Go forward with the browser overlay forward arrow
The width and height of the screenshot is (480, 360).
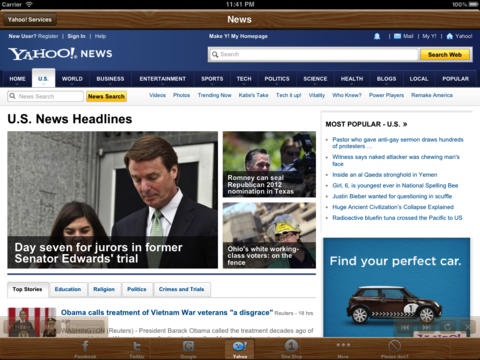point(426,327)
